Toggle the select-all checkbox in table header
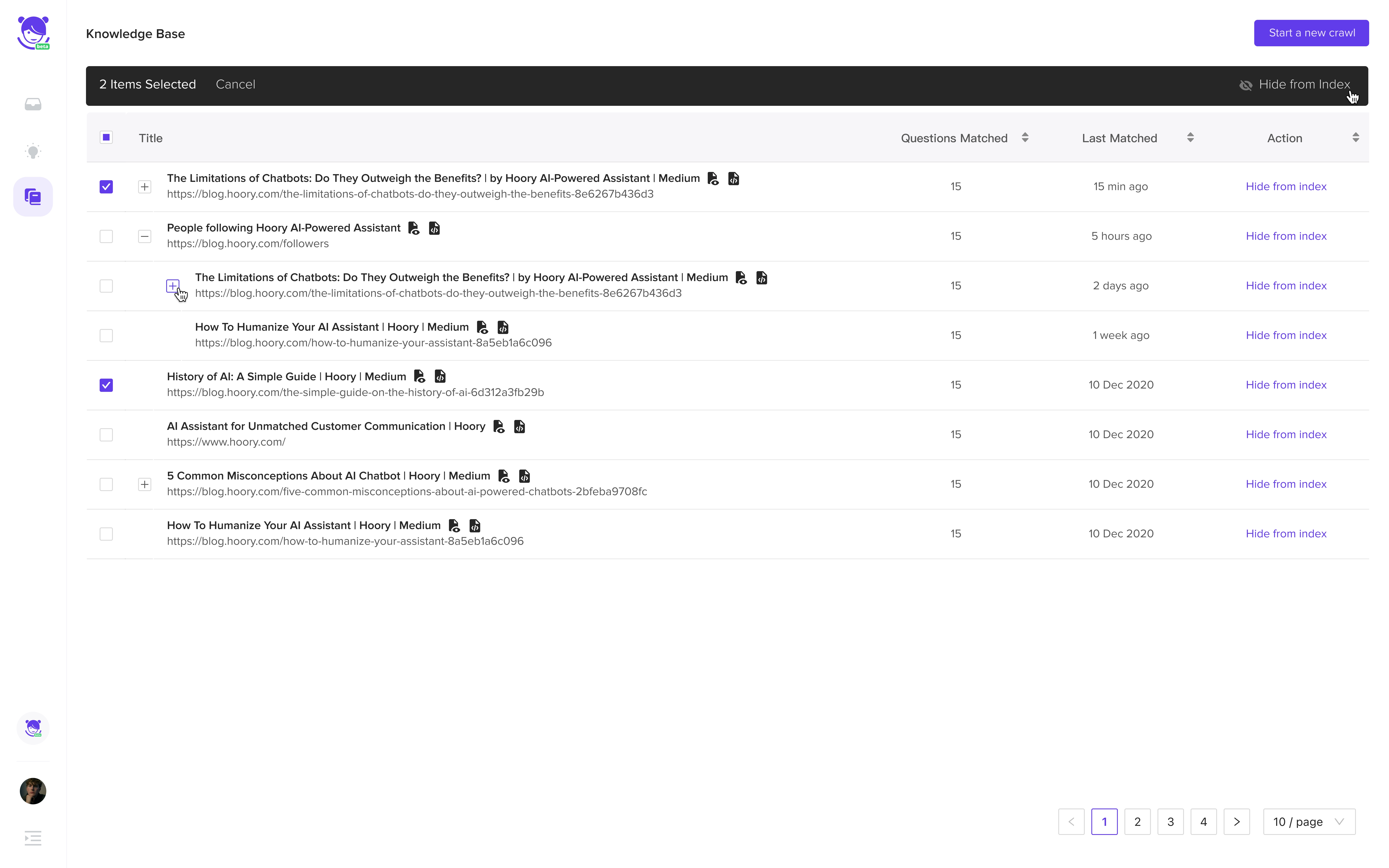The width and height of the screenshot is (1389, 868). click(106, 137)
